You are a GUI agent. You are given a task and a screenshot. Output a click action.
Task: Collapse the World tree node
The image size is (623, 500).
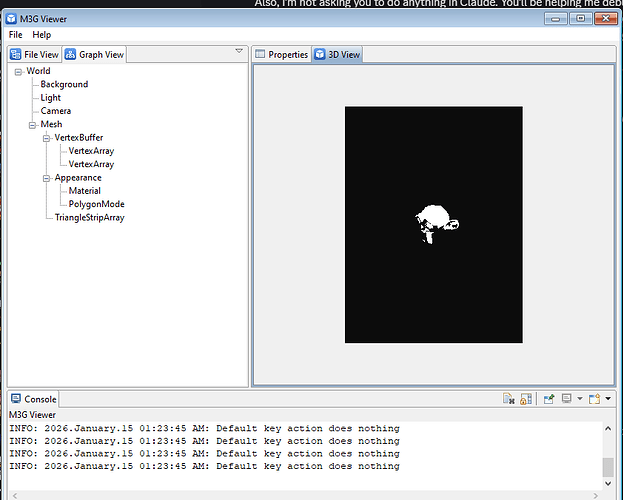point(18,72)
